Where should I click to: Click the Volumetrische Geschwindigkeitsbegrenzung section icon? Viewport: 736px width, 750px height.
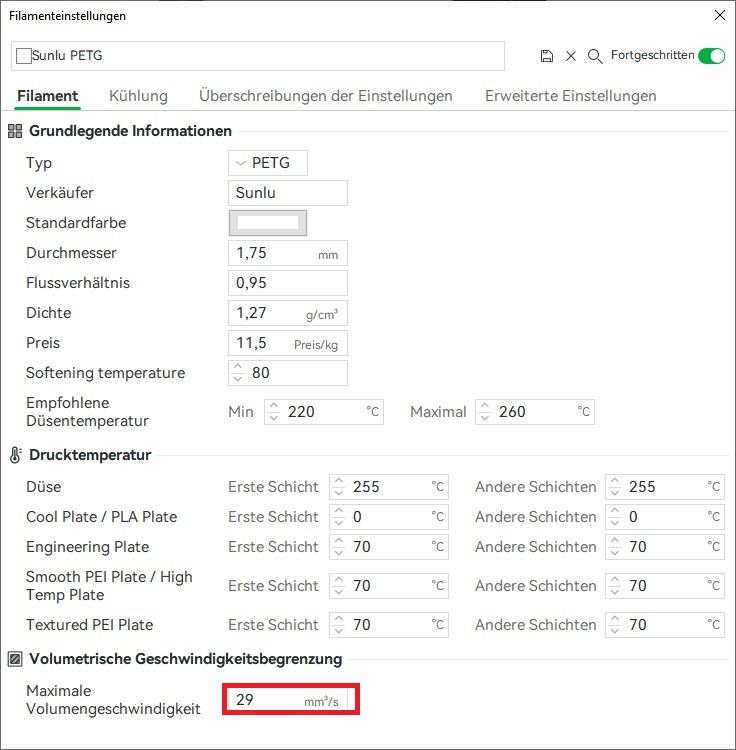coord(15,659)
